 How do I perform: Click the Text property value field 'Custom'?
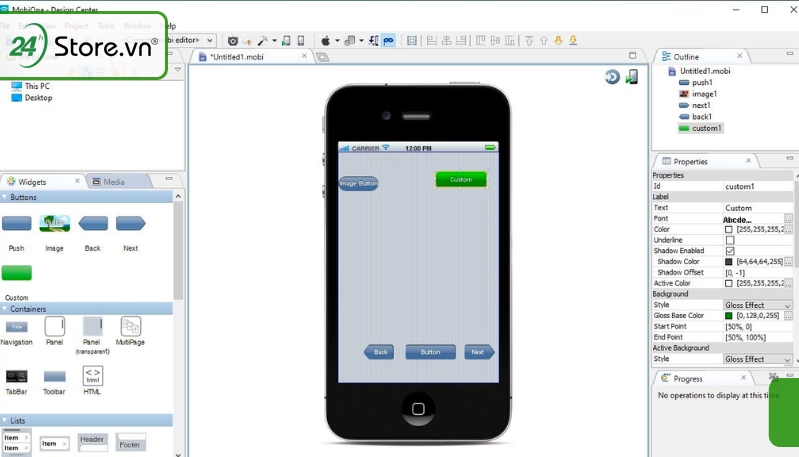coord(758,208)
